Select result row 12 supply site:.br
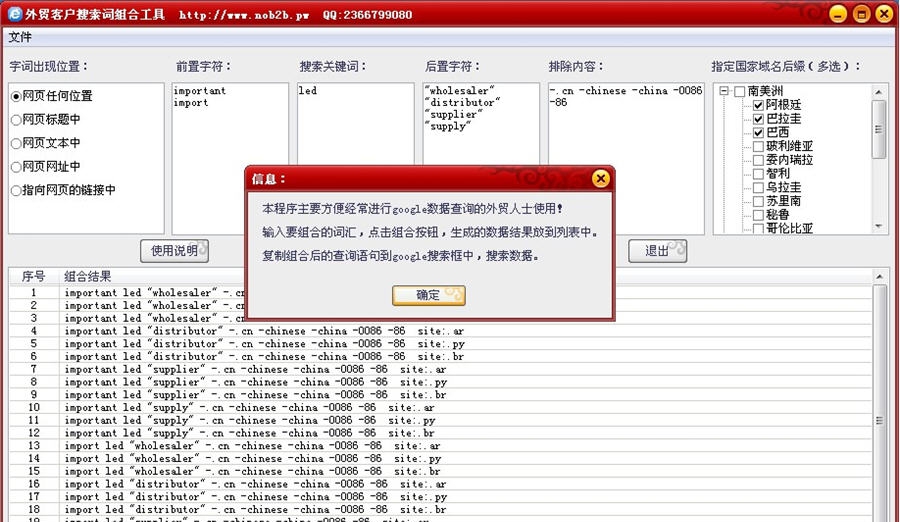 [x=440, y=433]
